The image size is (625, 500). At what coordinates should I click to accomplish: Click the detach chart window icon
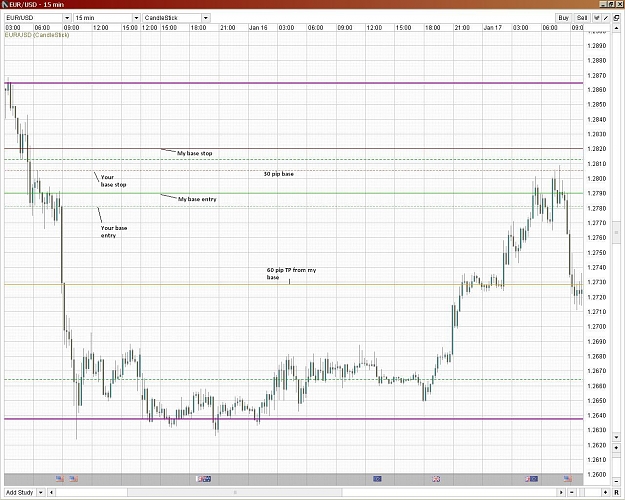(616, 18)
